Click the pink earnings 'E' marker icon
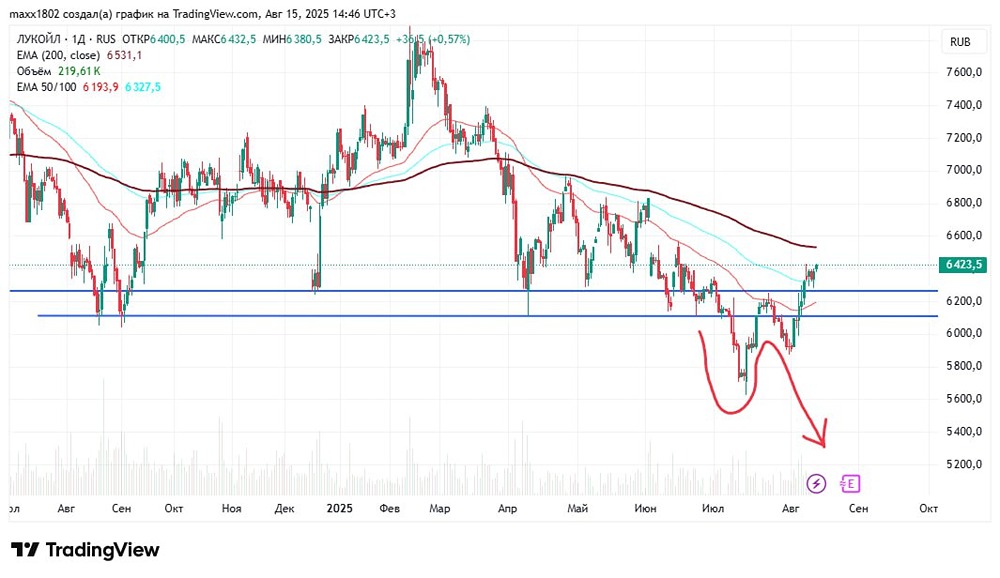The height and width of the screenshot is (578, 1000). pos(850,484)
